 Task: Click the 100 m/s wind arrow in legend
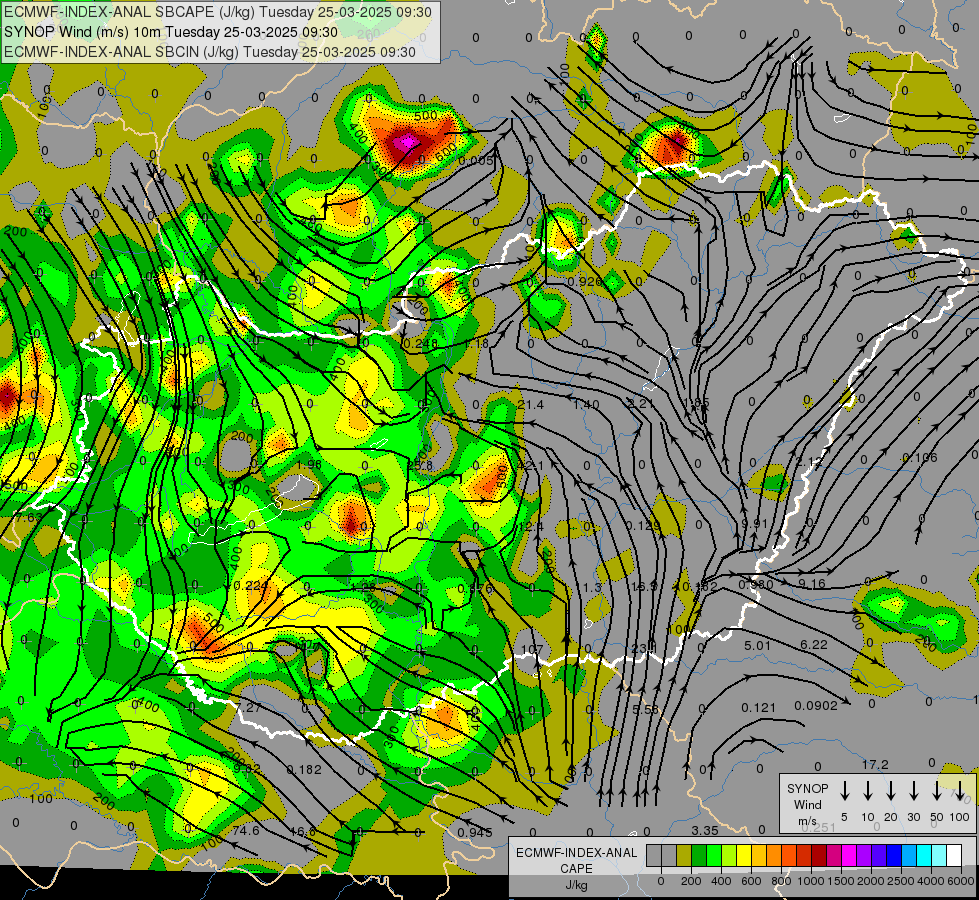(x=960, y=791)
